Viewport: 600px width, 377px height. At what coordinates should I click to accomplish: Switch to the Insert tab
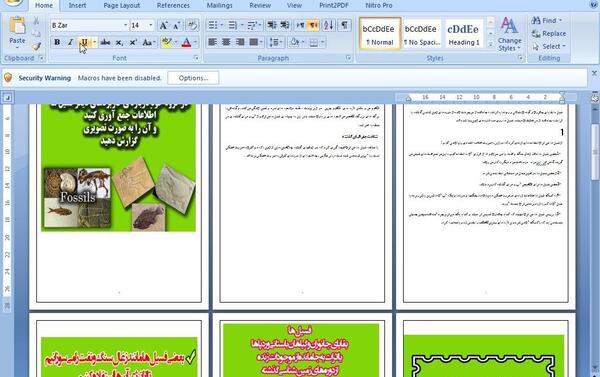77,5
